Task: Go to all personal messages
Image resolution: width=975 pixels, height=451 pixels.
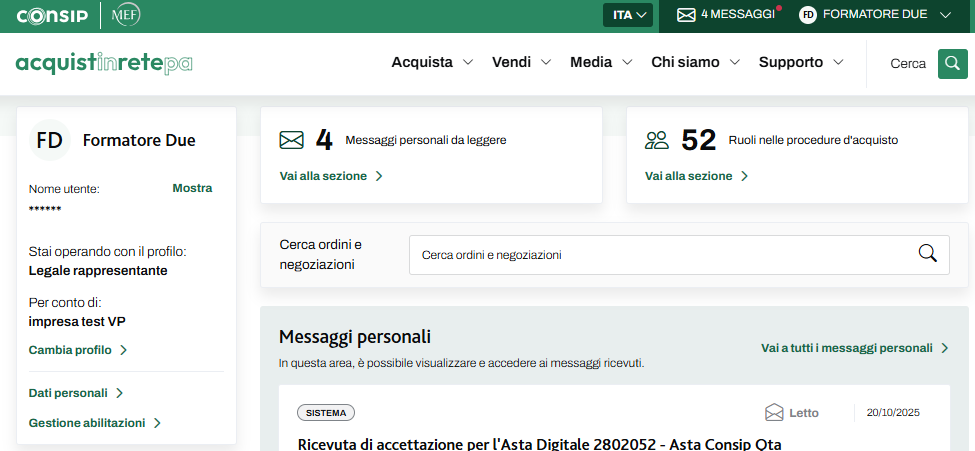Action: point(854,348)
